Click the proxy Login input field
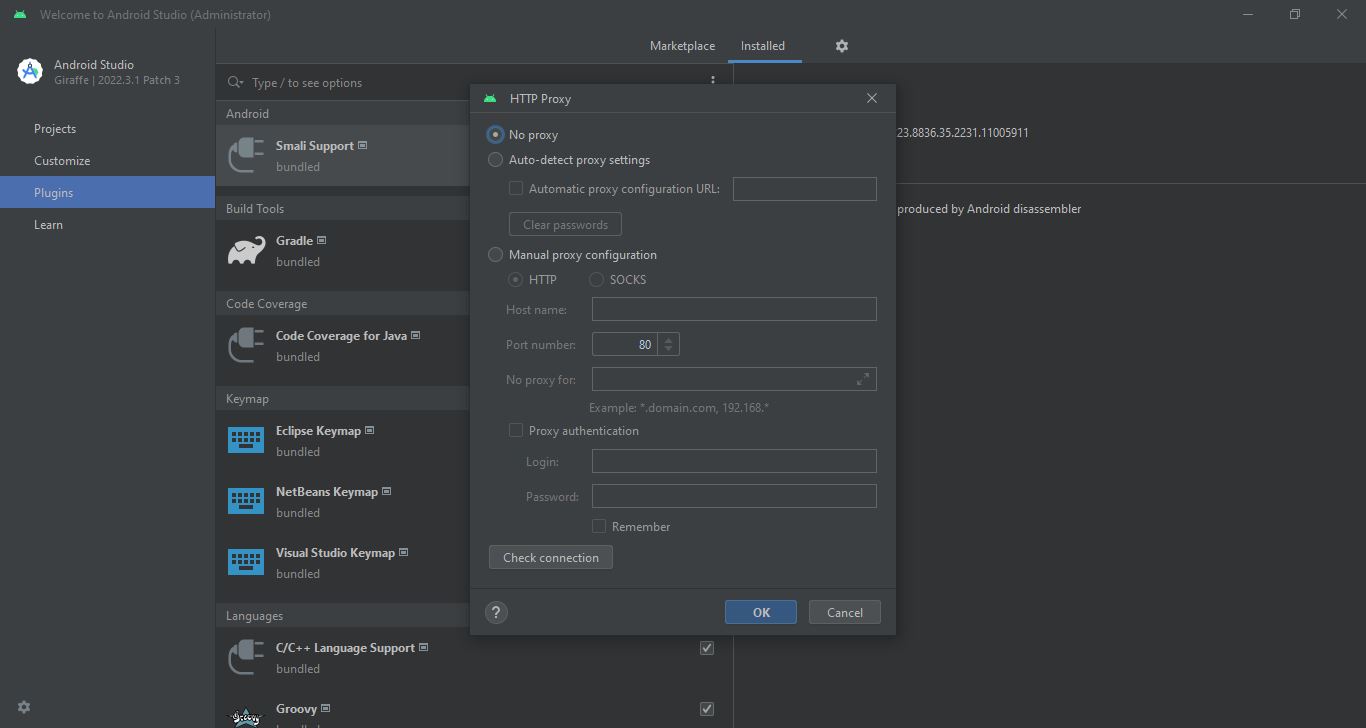The image size is (1366, 728). pyautogui.click(x=734, y=461)
